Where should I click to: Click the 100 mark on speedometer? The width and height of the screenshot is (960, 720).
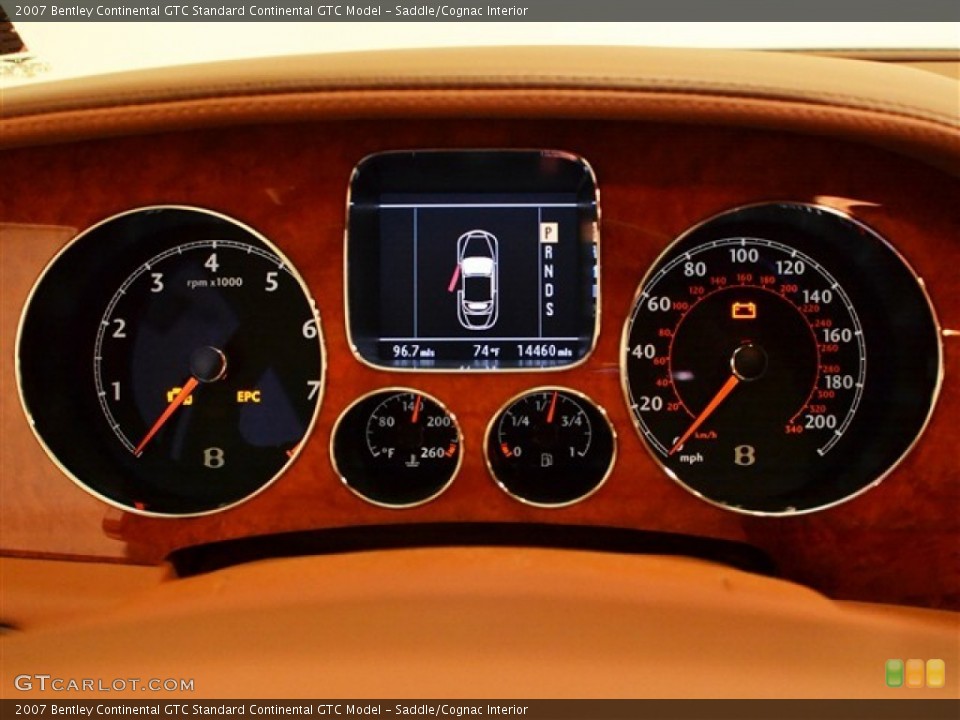coord(744,255)
